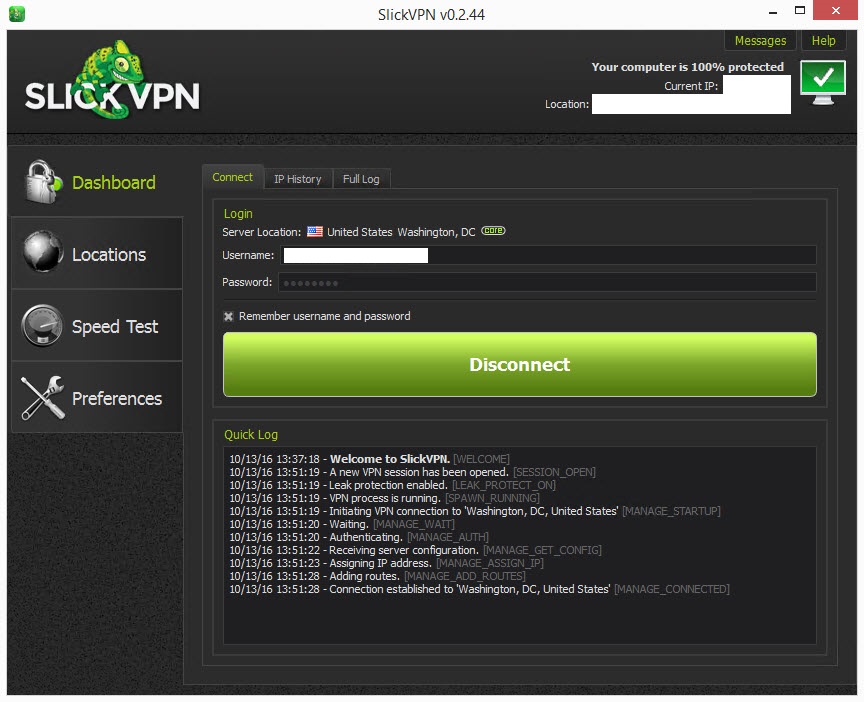Open the Speed Test section

coord(97,326)
